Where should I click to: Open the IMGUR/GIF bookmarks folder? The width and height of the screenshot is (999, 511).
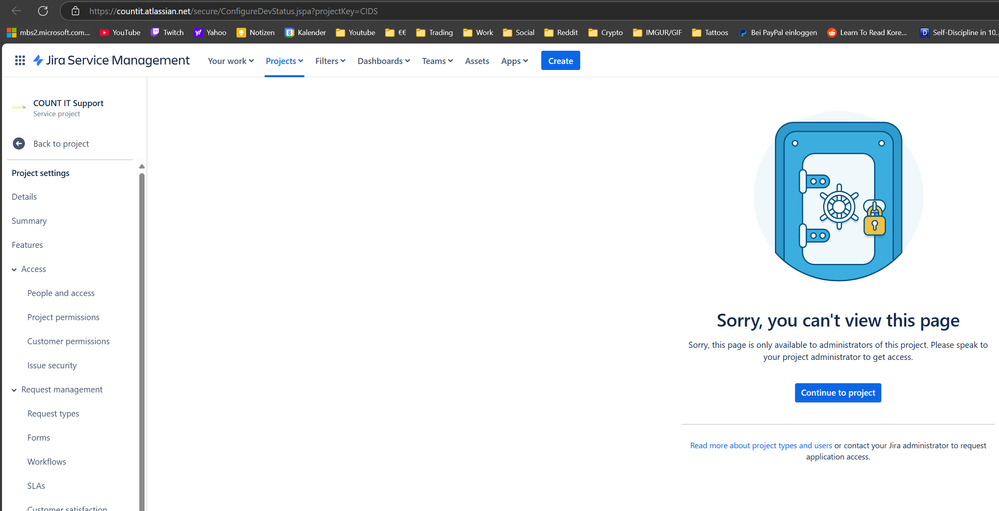click(x=657, y=32)
